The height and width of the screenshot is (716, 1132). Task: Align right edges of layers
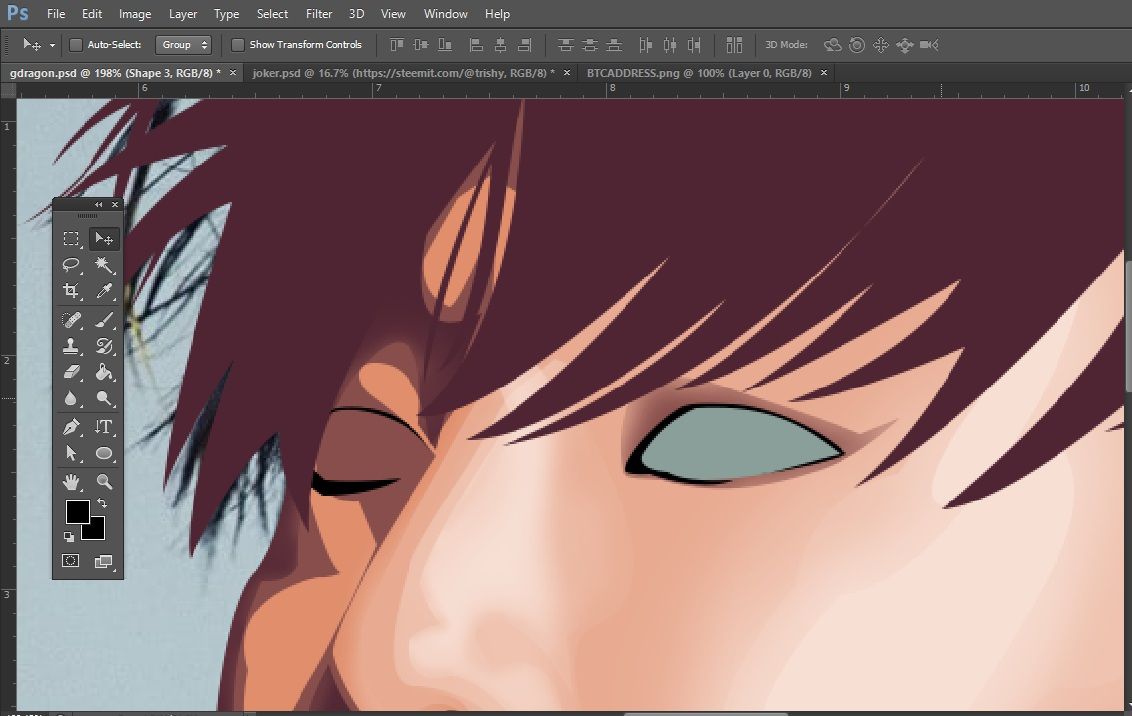525,45
